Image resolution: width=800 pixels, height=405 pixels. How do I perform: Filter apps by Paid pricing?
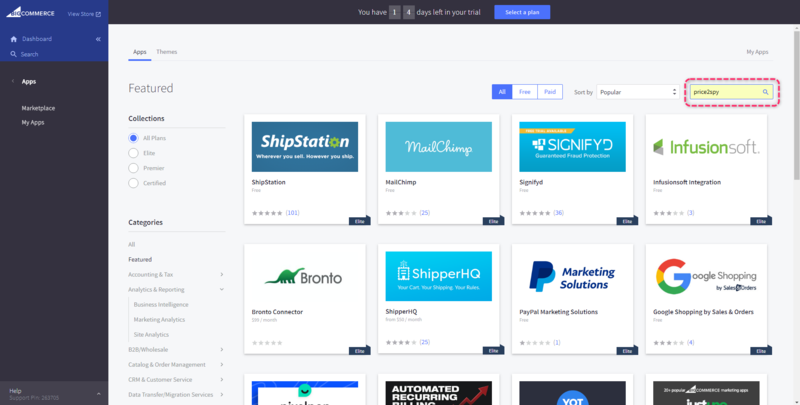tap(550, 92)
